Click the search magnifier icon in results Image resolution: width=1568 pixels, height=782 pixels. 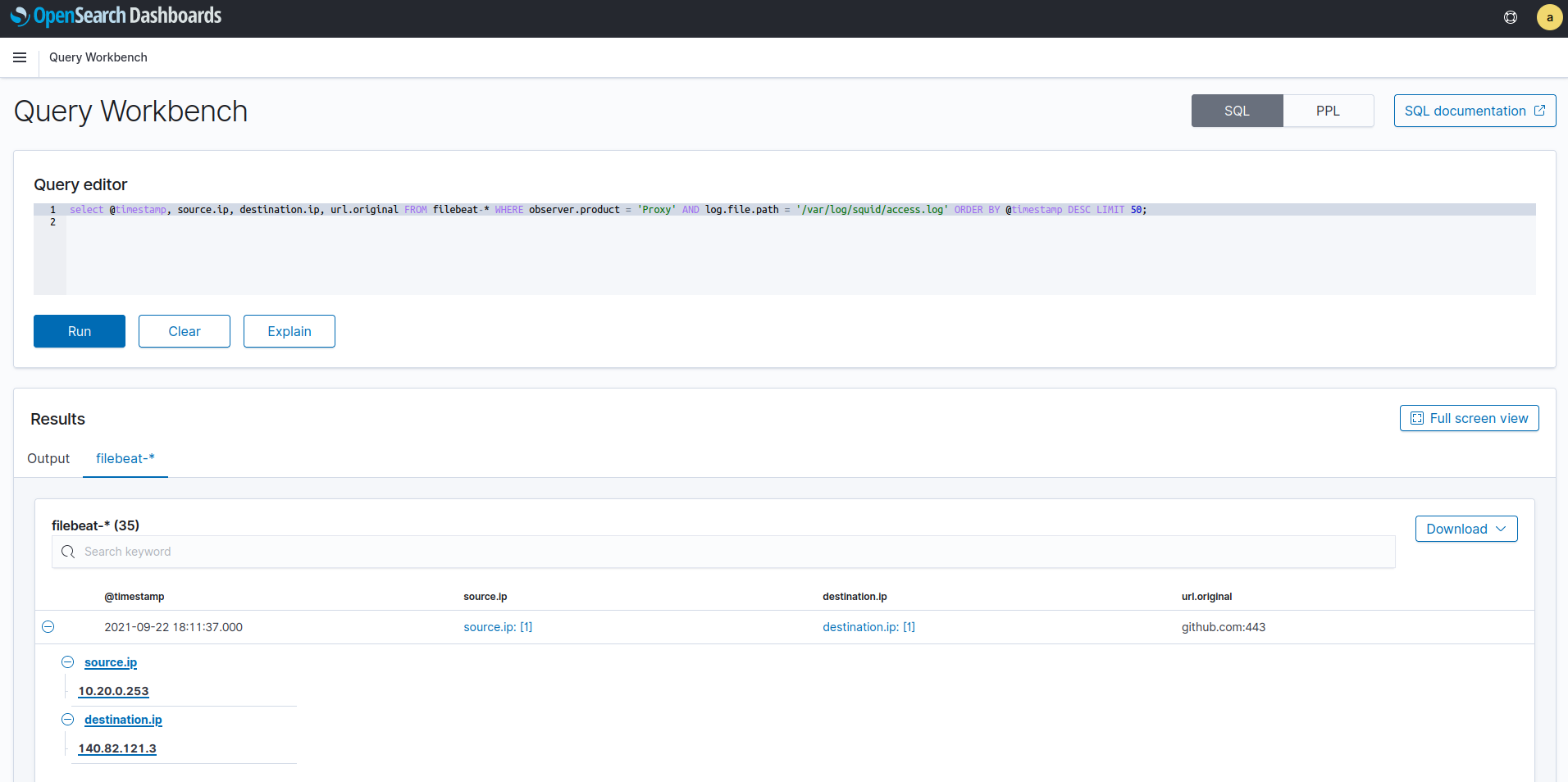(68, 552)
